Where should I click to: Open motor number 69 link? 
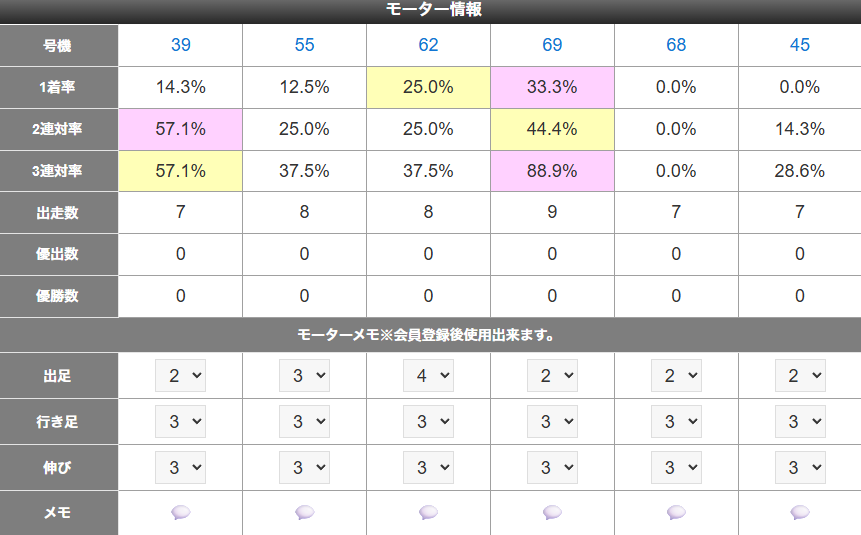(x=552, y=44)
